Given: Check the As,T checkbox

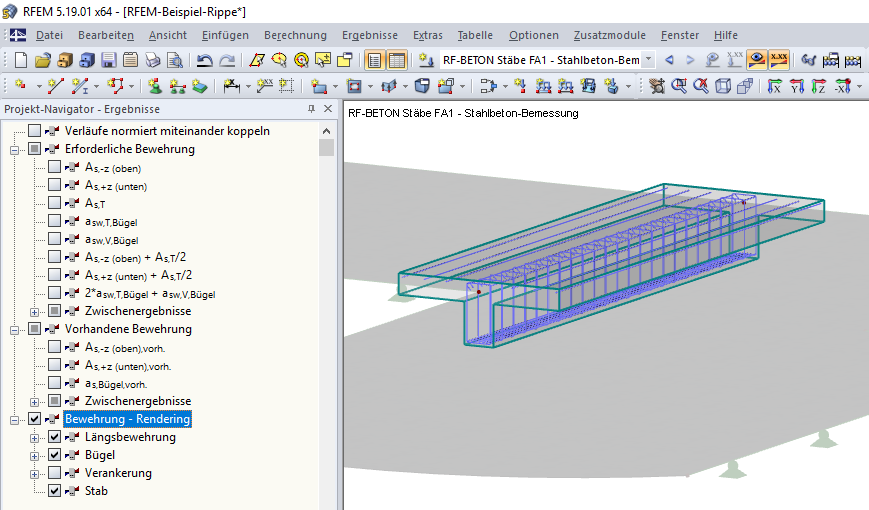Looking at the screenshot, I should (54, 203).
